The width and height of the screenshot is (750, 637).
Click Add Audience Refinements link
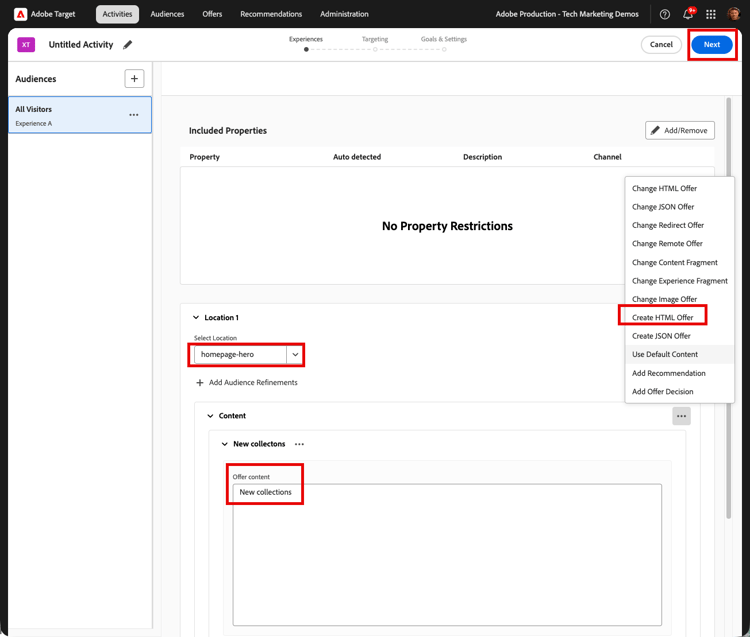(x=253, y=383)
